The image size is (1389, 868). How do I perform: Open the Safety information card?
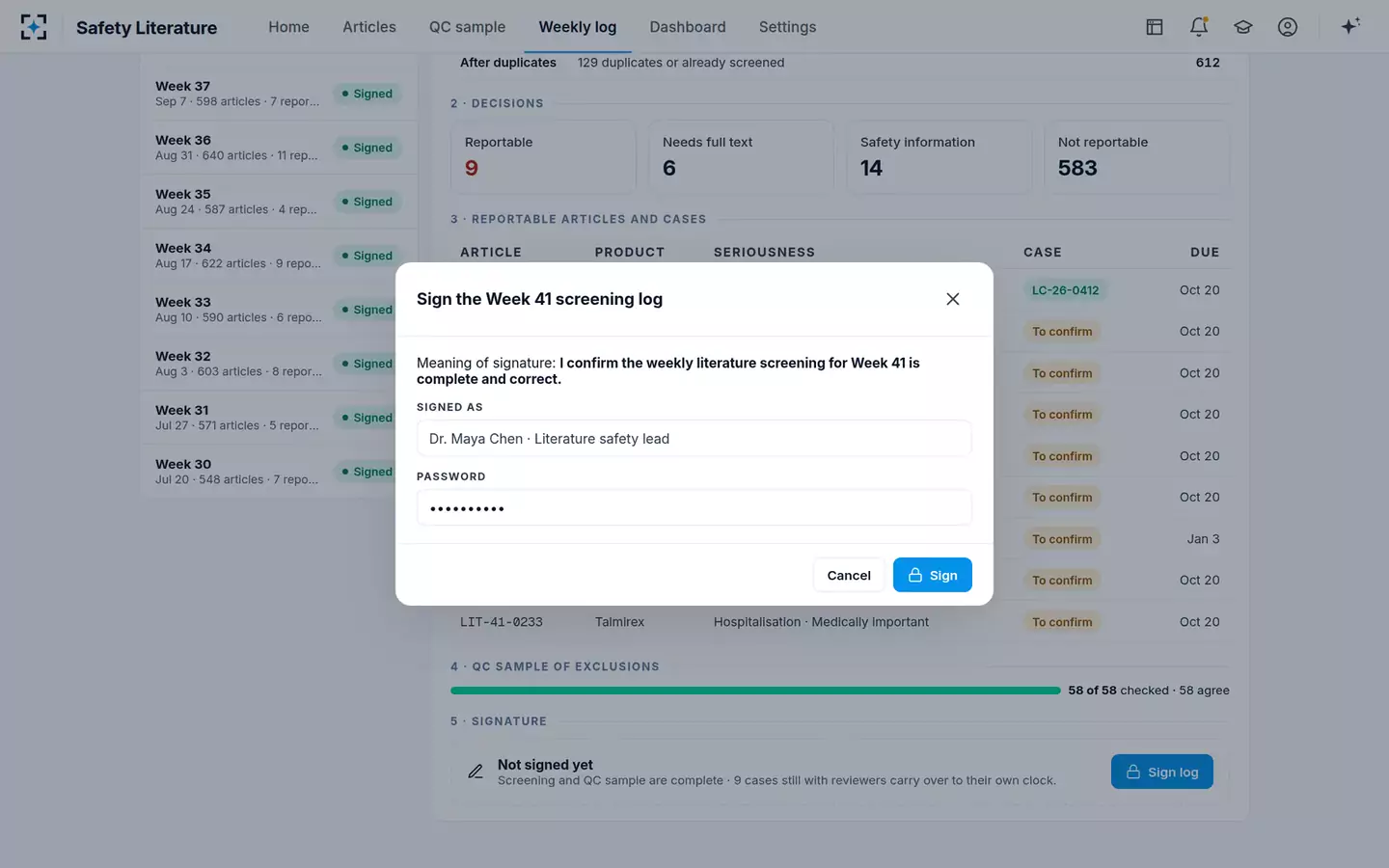(x=939, y=156)
